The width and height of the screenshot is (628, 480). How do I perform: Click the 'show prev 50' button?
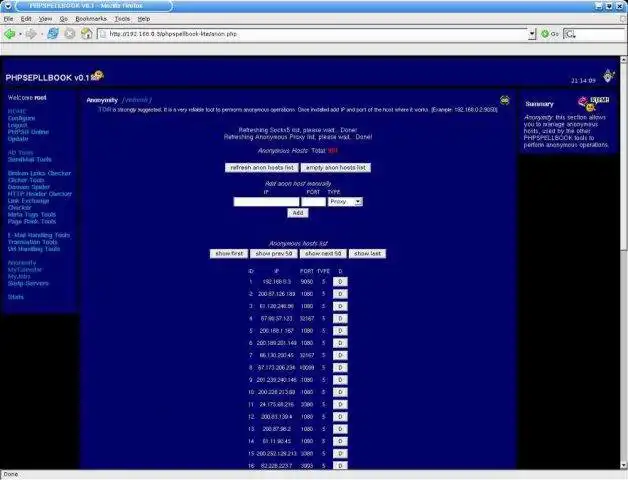pos(274,254)
